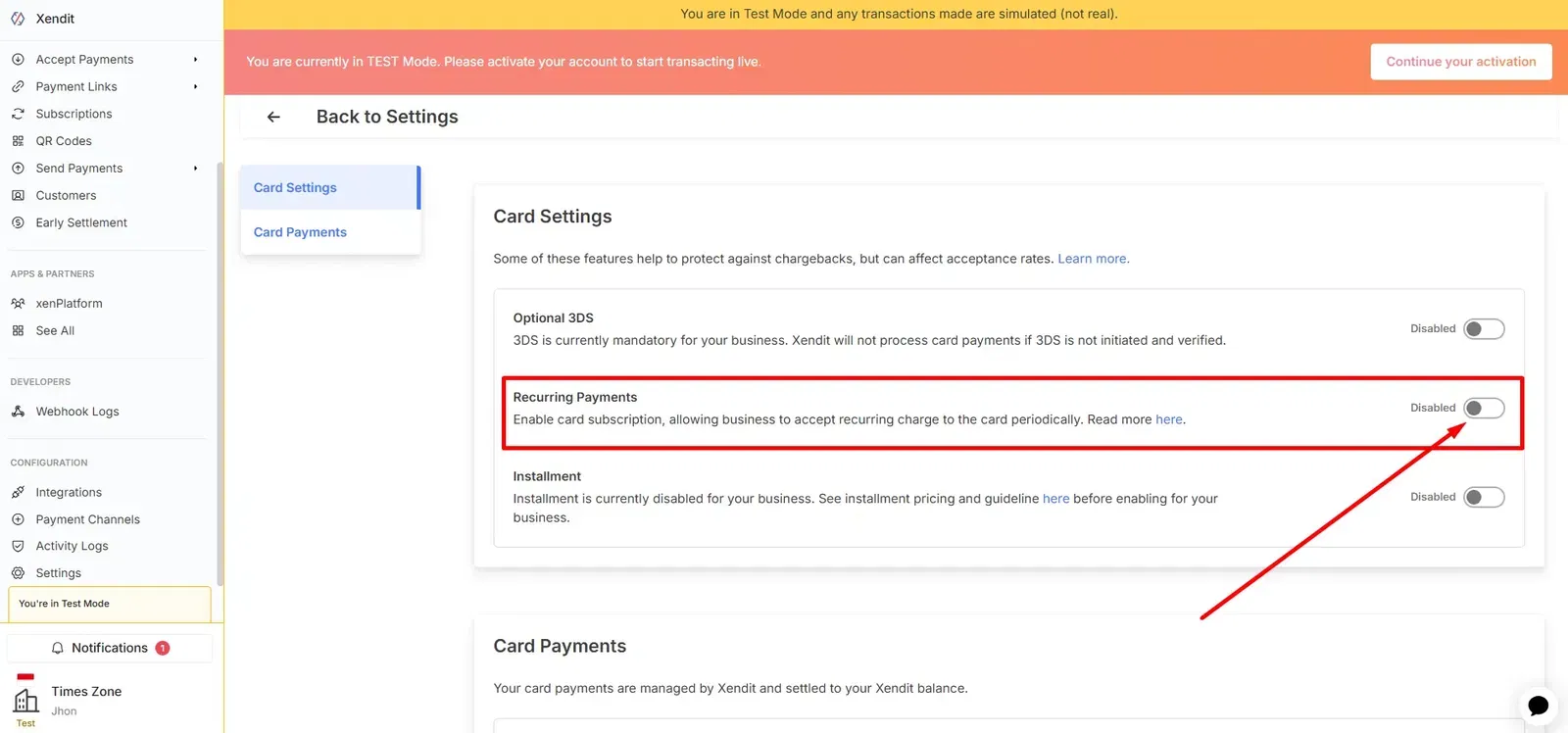Open the chat support bubble icon

tap(1538, 706)
